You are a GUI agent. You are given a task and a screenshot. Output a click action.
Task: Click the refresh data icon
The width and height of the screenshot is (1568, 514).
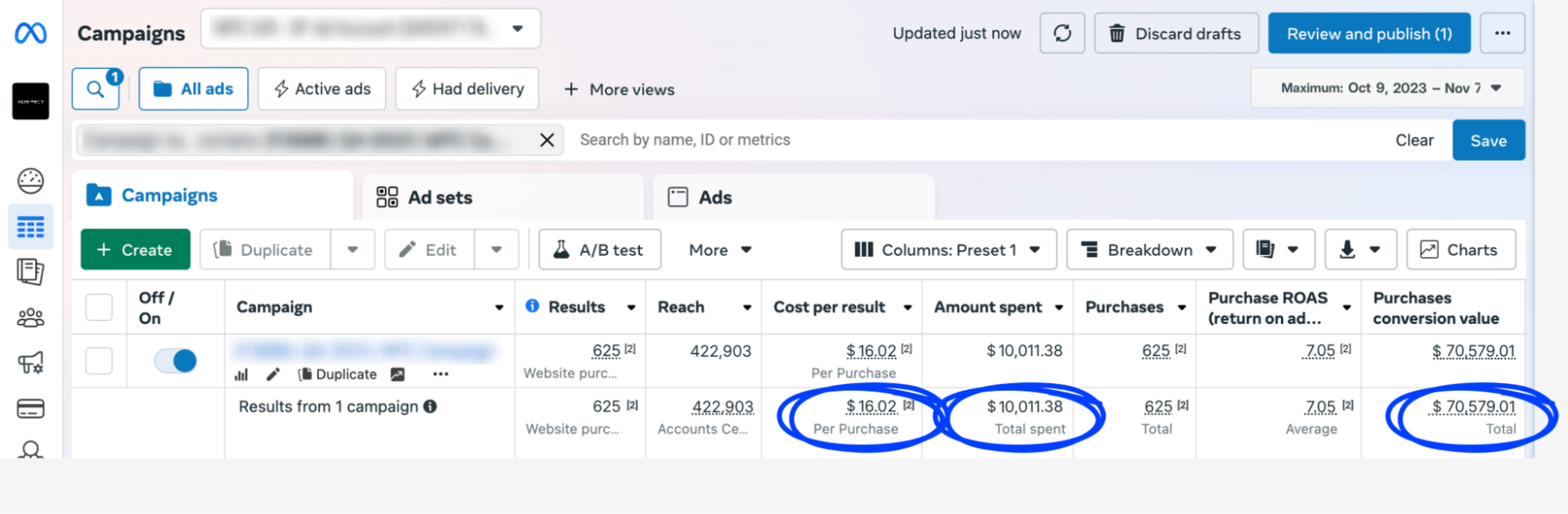tap(1061, 34)
